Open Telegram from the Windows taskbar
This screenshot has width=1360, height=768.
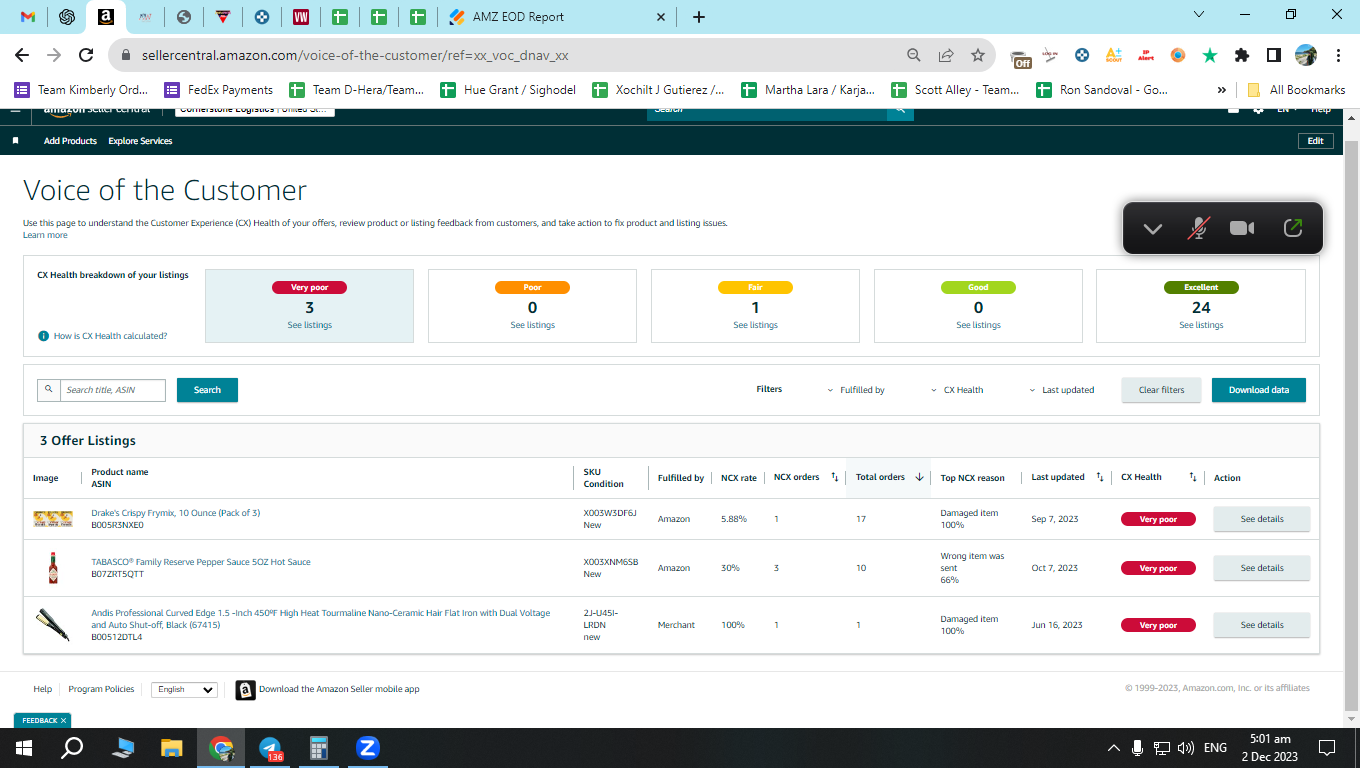tap(270, 748)
